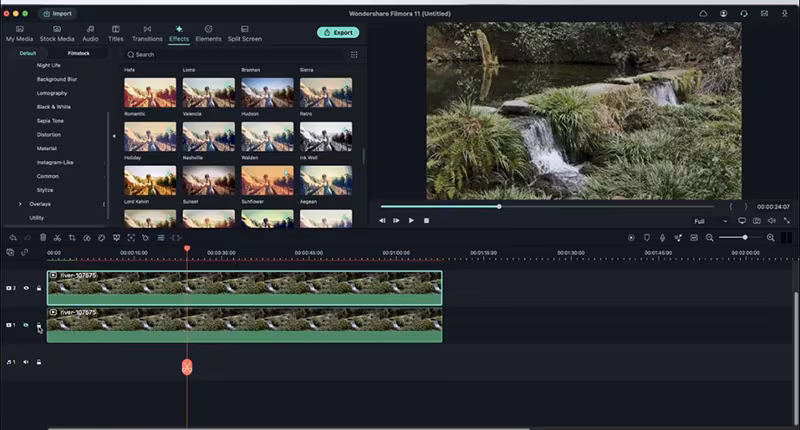Switch to the Transitions tab
Screen dimensions: 800x430
[147, 34]
